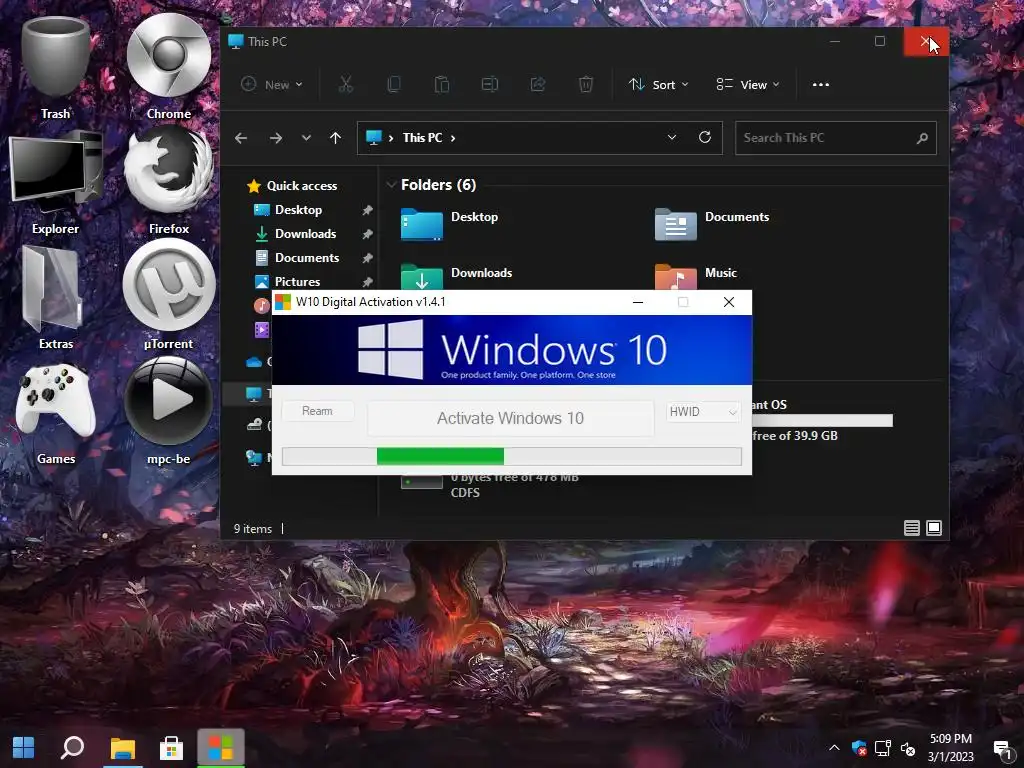Open the New dropdown in Explorer

tap(272, 84)
